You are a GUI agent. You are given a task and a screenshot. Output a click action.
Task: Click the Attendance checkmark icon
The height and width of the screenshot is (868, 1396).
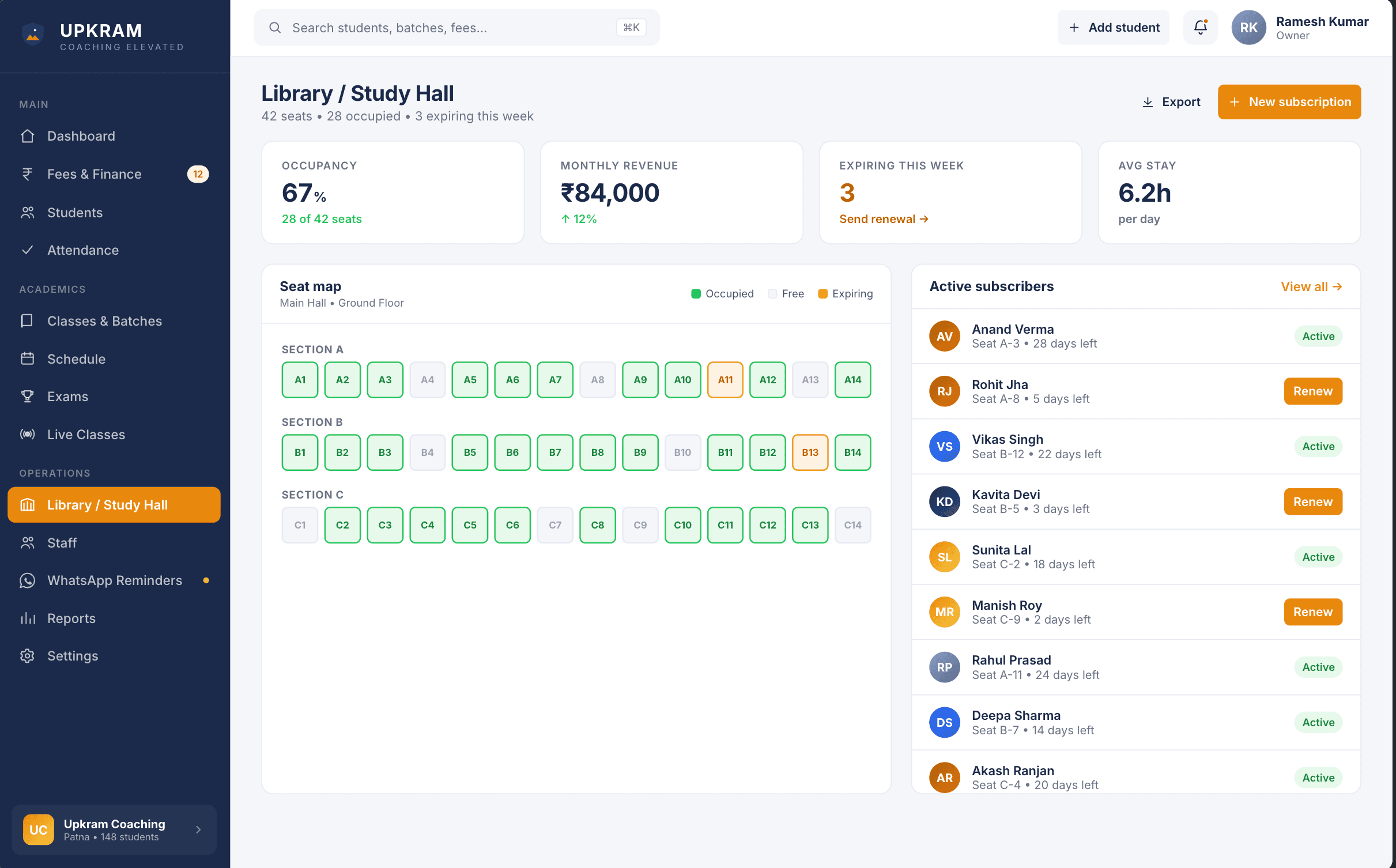click(x=27, y=250)
